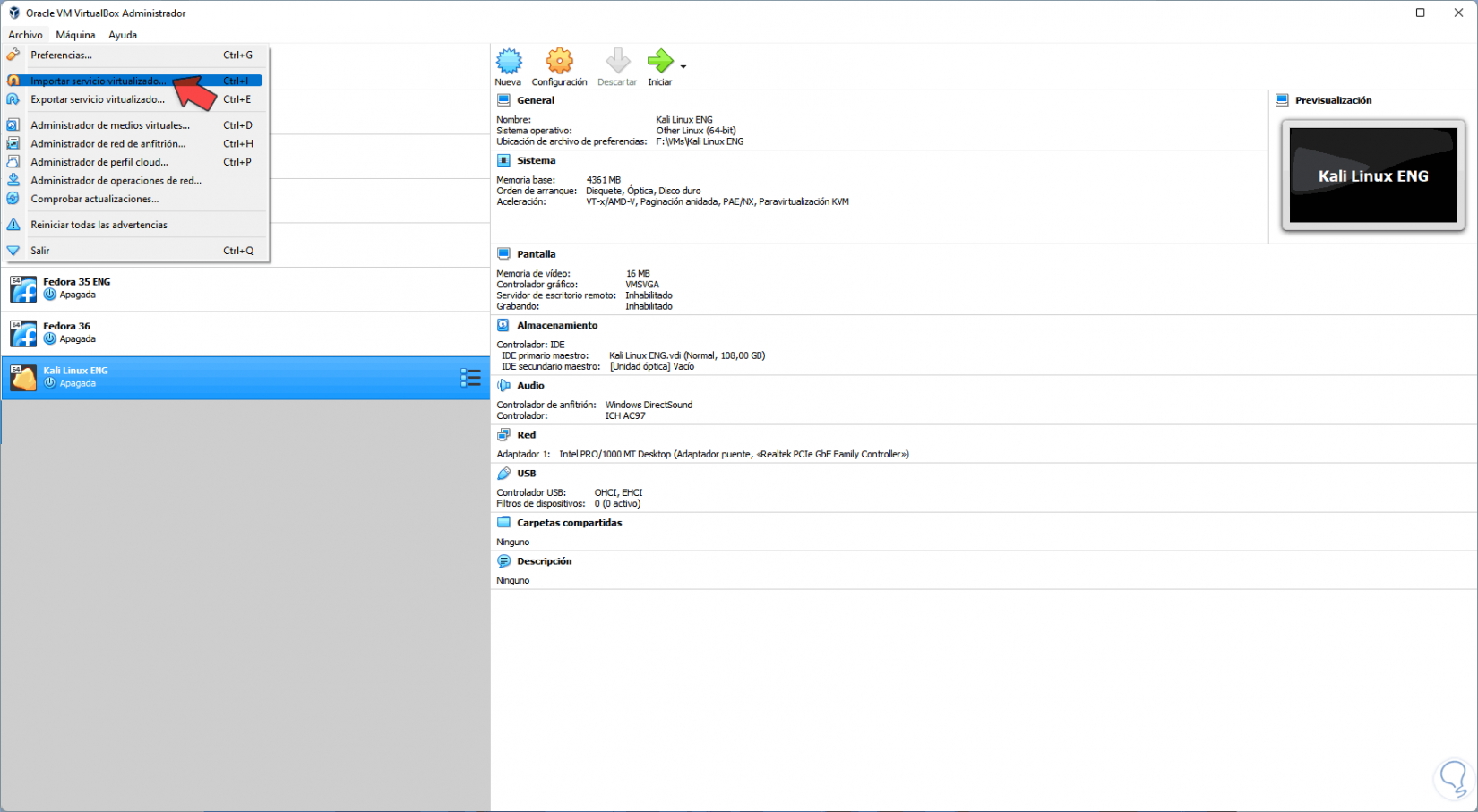This screenshot has height=812, width=1478.
Task: Open the General section header
Action: [x=536, y=100]
